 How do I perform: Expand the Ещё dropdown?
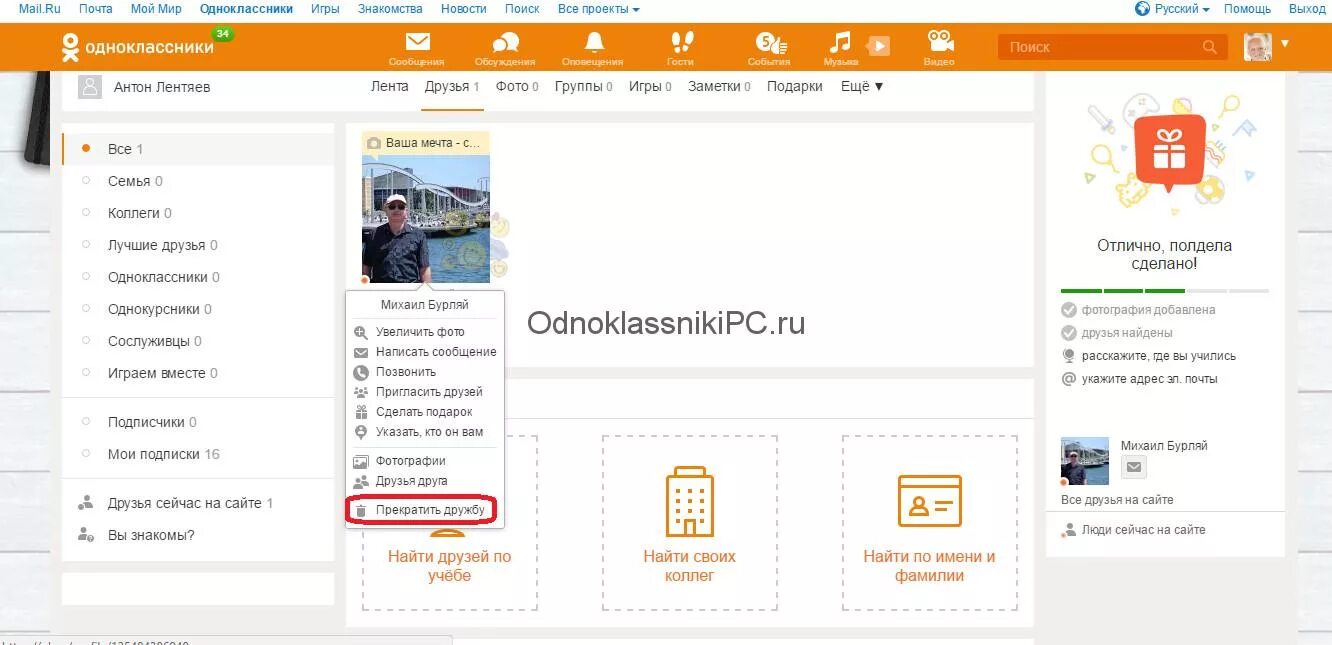pyautogui.click(x=862, y=86)
